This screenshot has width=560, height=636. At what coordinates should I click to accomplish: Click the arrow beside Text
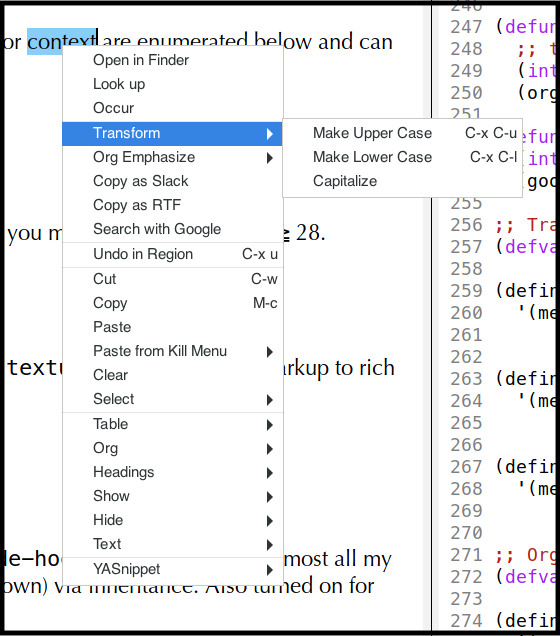point(270,544)
